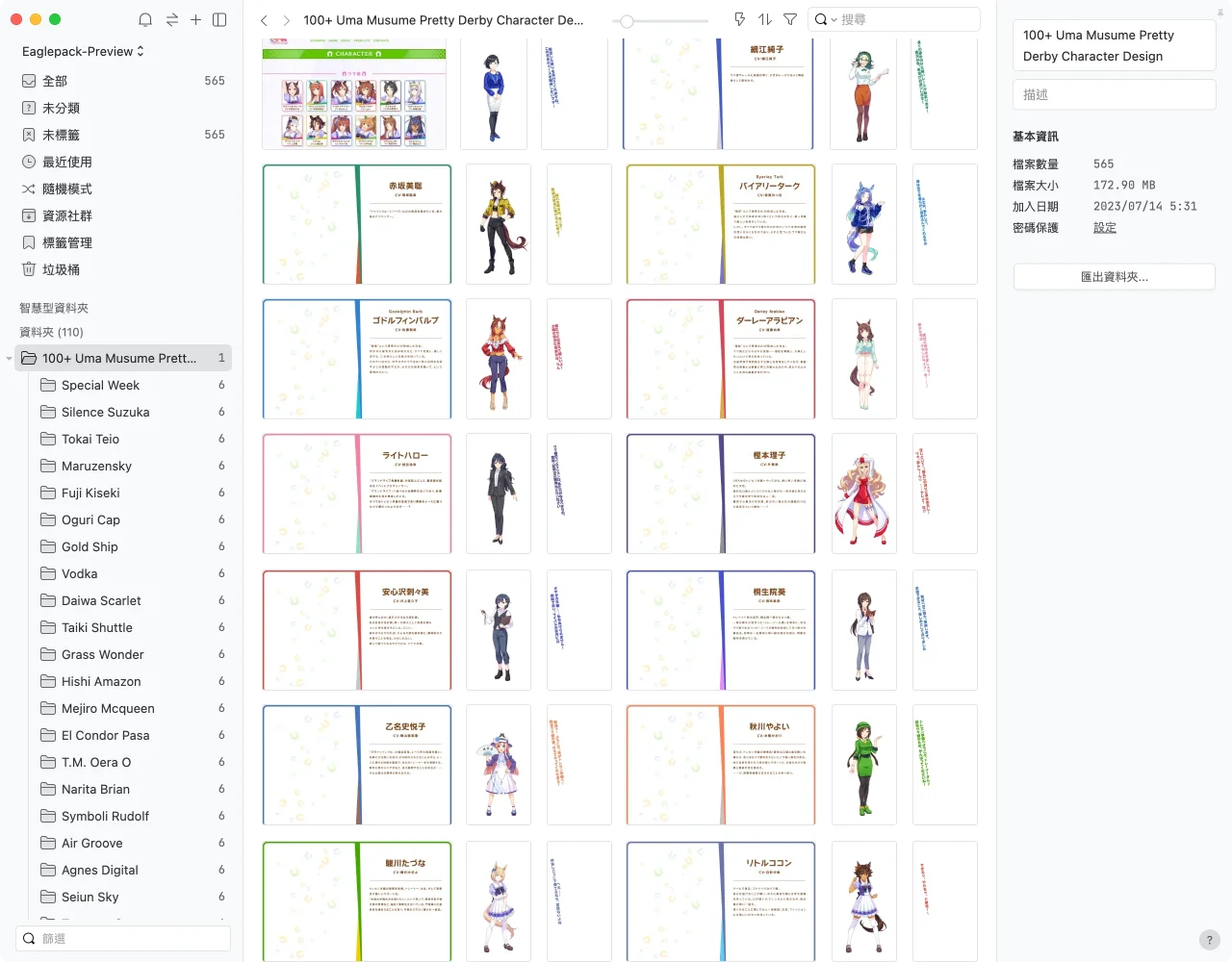Click the Oguri Cap folder icon
The height and width of the screenshot is (962, 1232).
point(48,519)
